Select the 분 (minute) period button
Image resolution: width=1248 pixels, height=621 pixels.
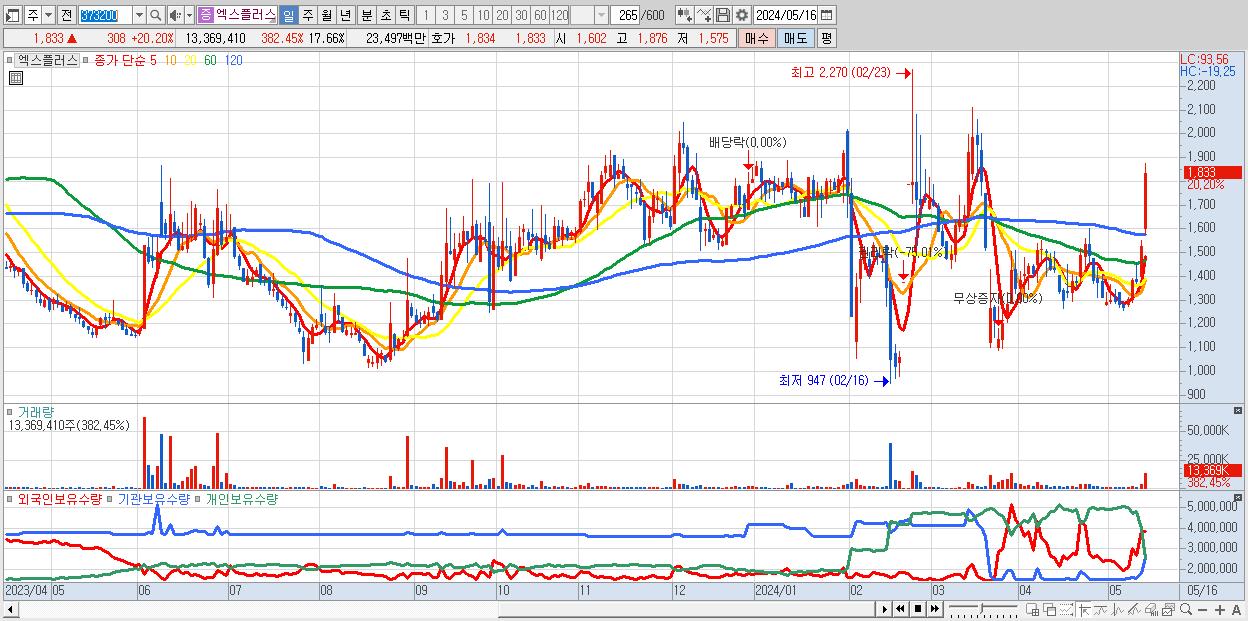pyautogui.click(x=366, y=15)
